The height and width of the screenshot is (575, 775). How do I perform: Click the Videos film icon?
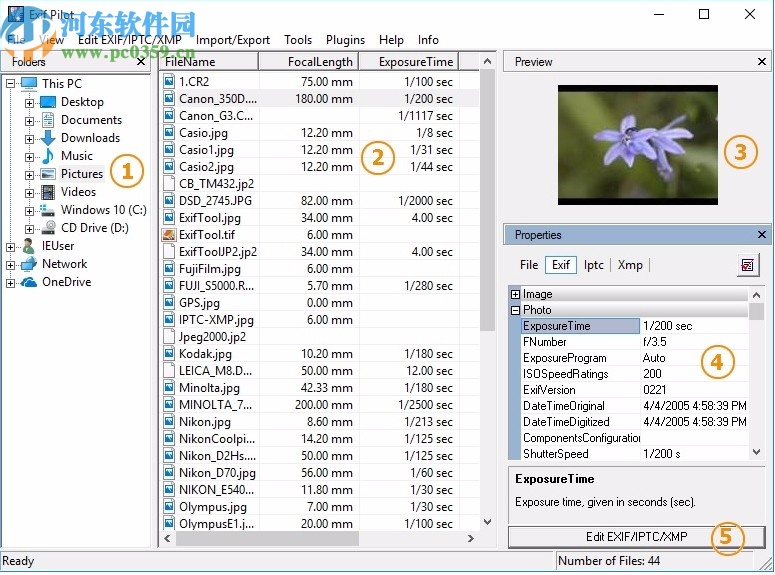point(48,192)
